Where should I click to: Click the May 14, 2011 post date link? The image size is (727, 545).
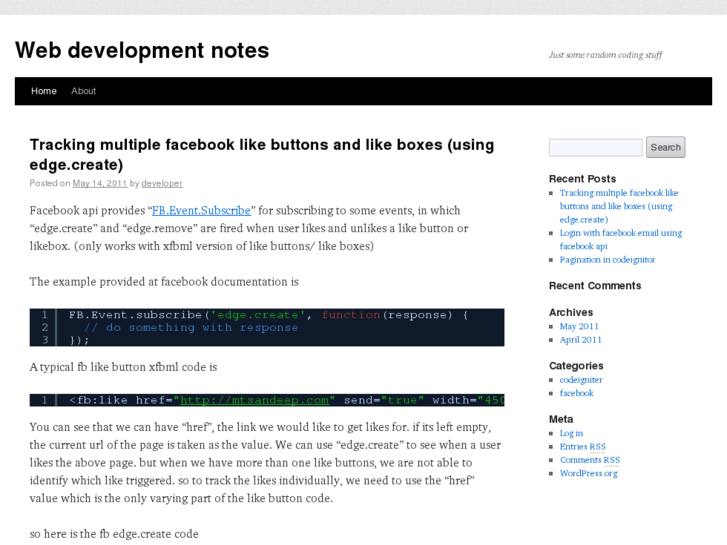coord(100,183)
